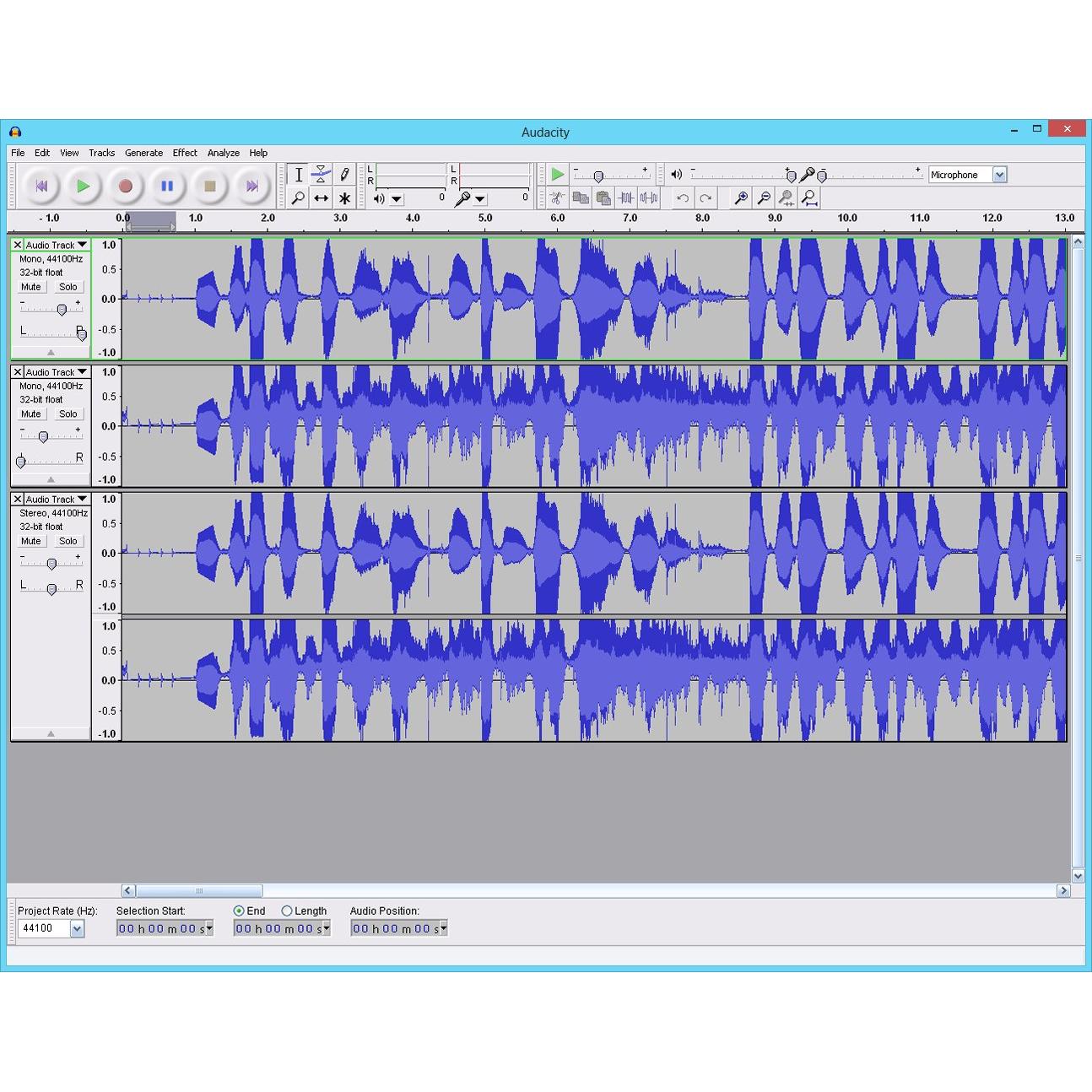This screenshot has height=1092, width=1092.
Task: Open the Microphone input dropdown
Action: (x=999, y=175)
